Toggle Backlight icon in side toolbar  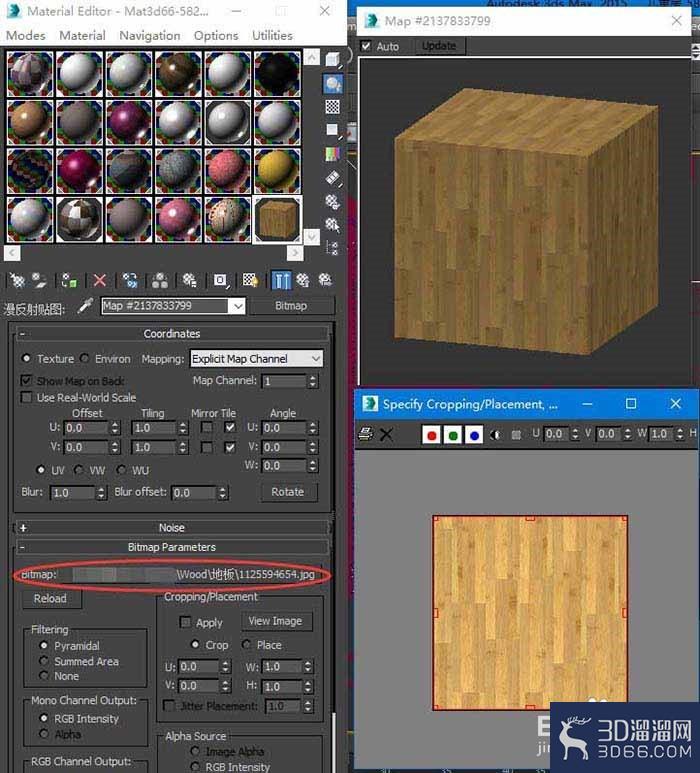333,84
